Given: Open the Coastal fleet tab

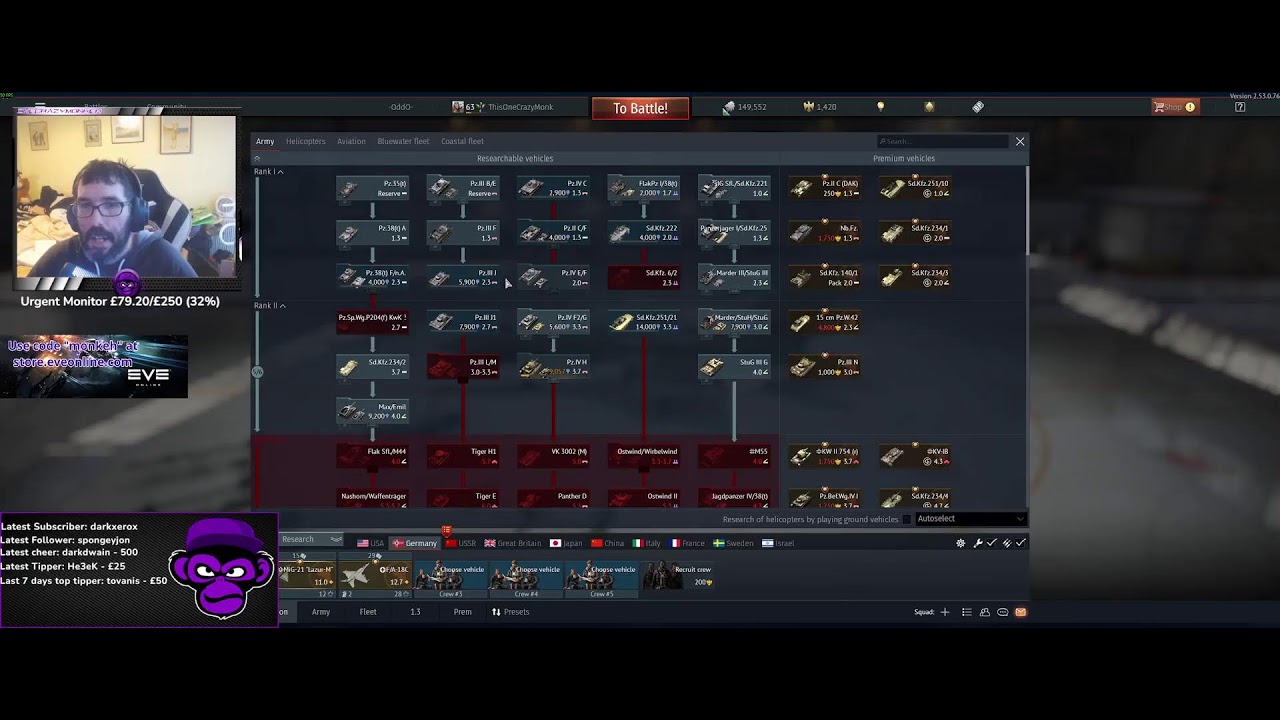Looking at the screenshot, I should (x=462, y=141).
